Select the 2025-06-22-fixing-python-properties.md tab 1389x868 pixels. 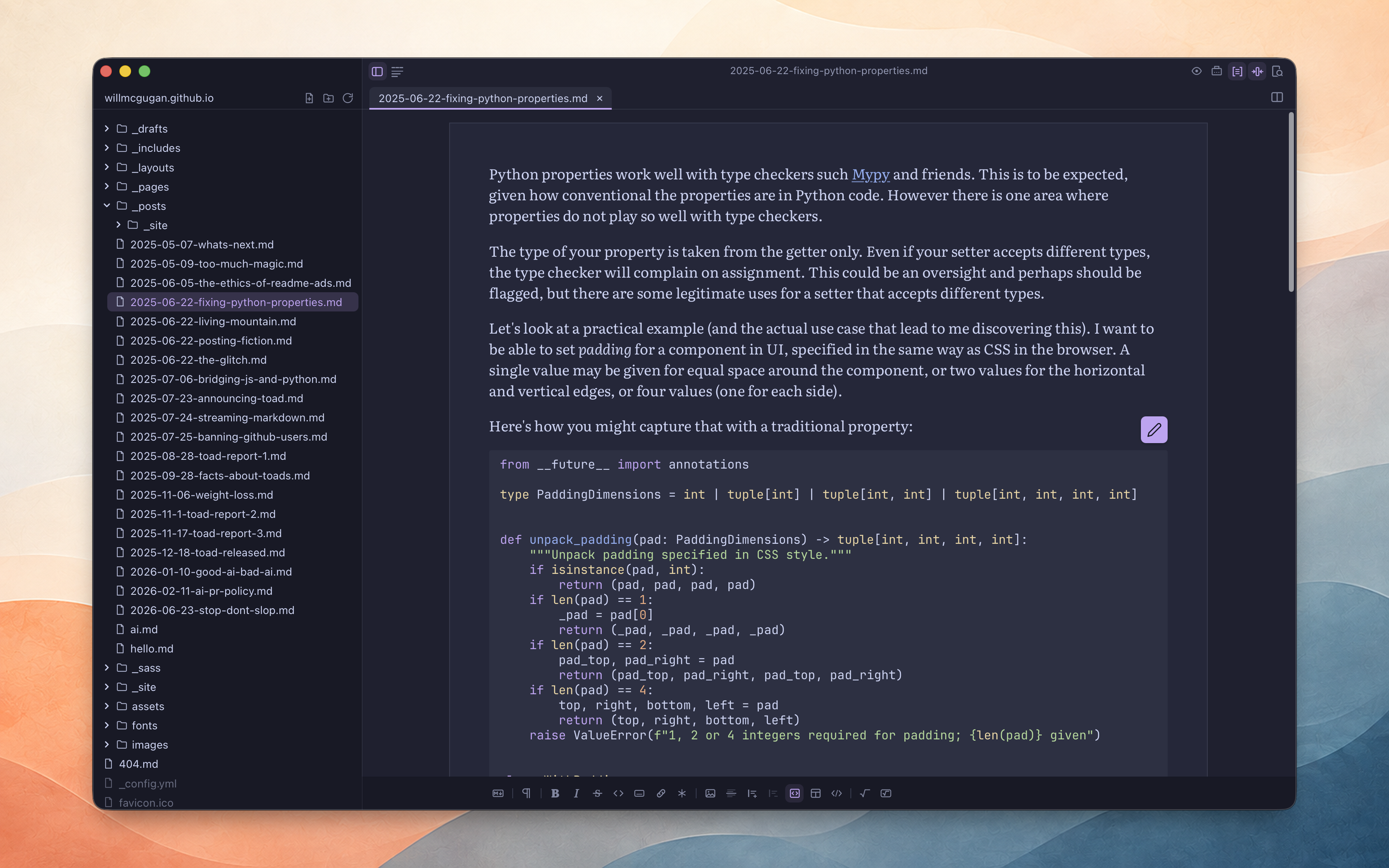tap(483, 98)
